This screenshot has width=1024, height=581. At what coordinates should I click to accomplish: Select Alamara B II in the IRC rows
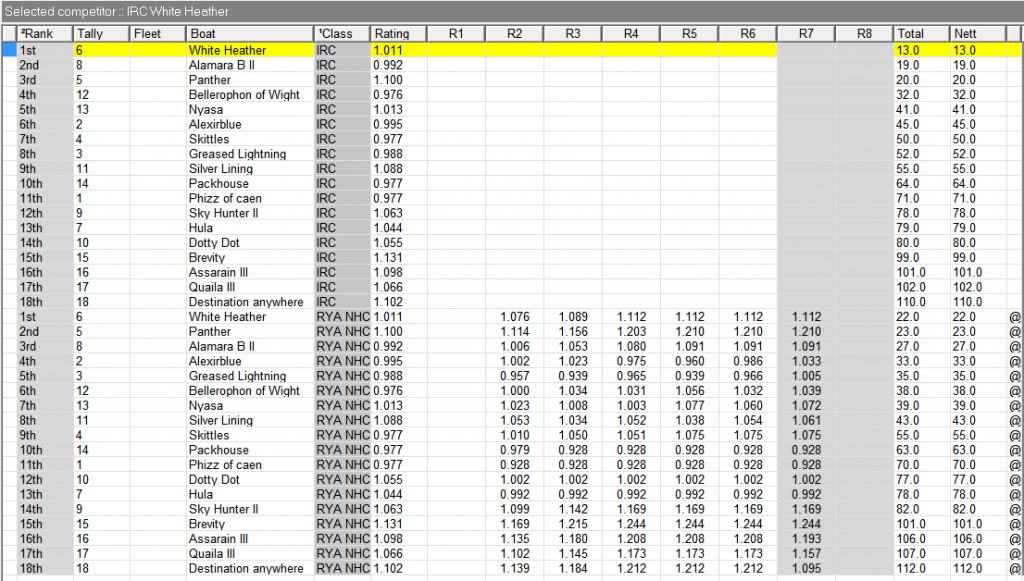(x=221, y=65)
